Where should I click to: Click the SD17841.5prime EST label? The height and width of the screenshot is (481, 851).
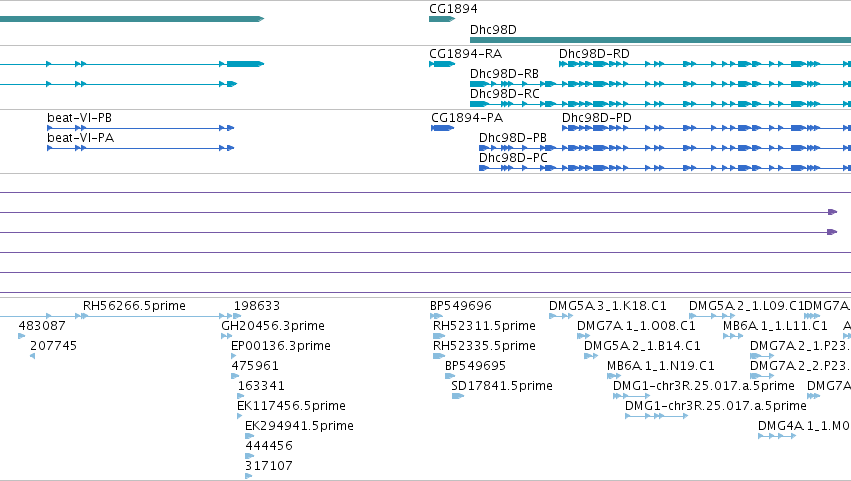pyautogui.click(x=502, y=386)
